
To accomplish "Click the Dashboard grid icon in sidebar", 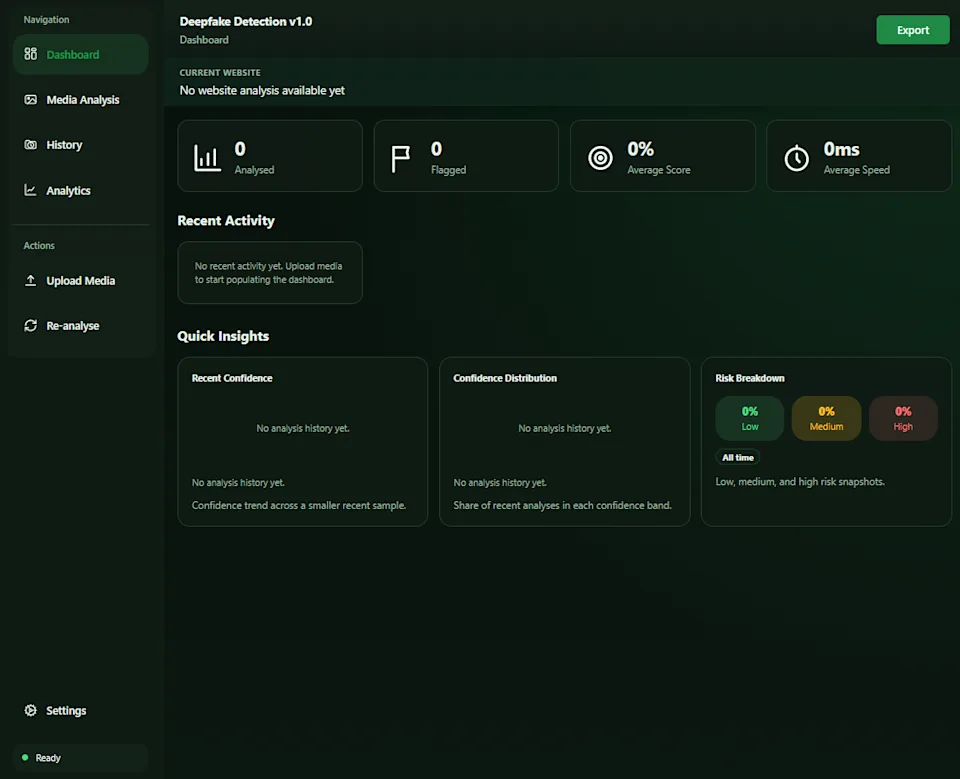I will pos(31,54).
